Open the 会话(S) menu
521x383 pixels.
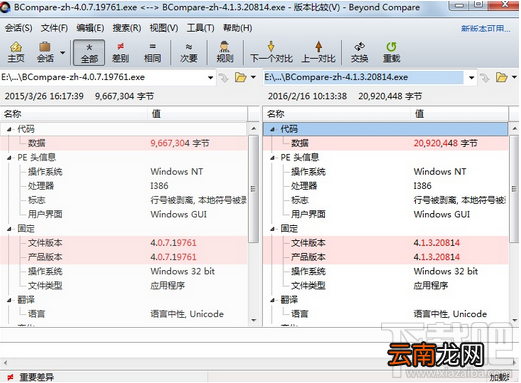click(18, 28)
